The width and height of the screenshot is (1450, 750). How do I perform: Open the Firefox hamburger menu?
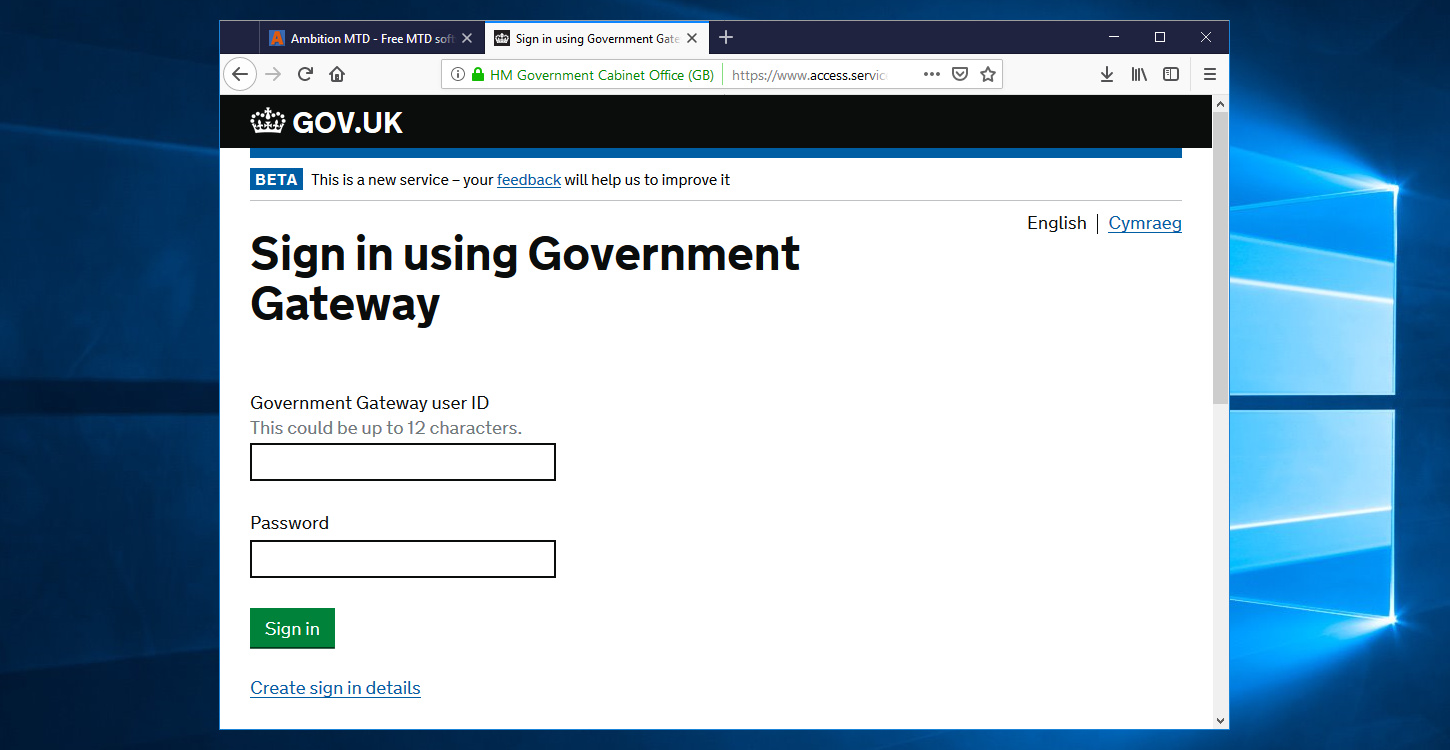pos(1210,74)
